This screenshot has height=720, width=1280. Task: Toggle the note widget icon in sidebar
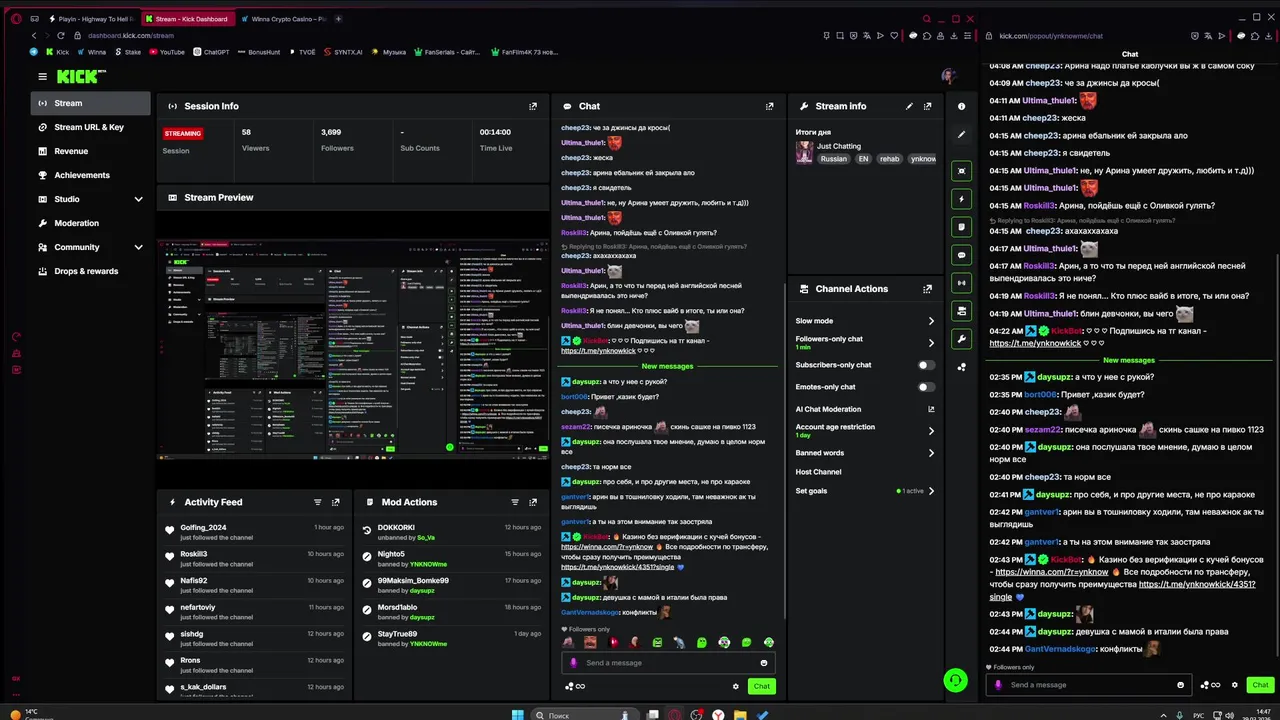[x=962, y=227]
